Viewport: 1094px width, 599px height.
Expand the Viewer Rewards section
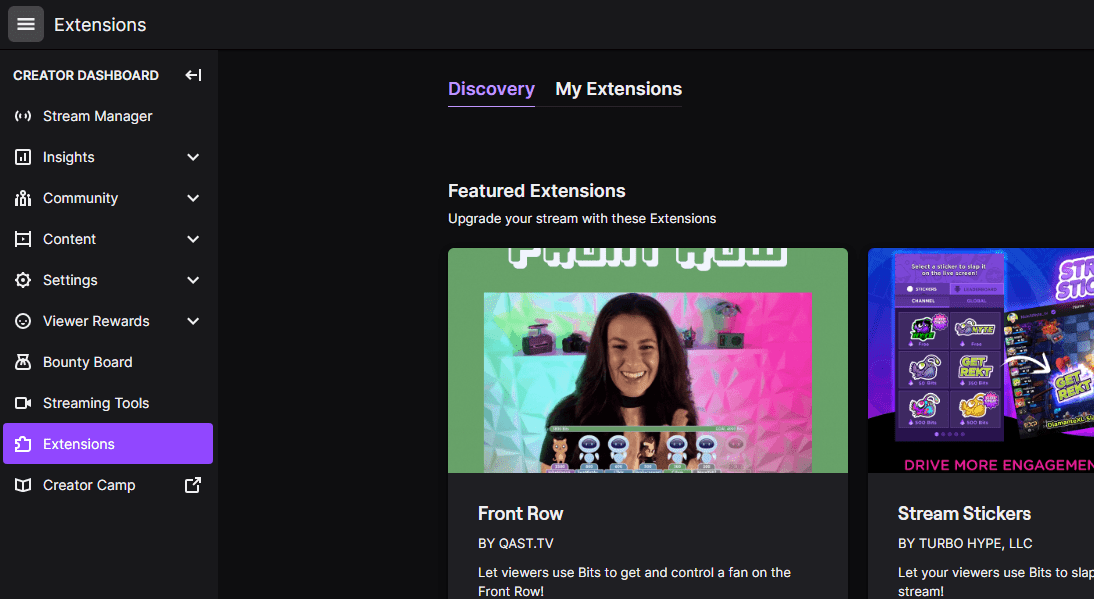(192, 321)
